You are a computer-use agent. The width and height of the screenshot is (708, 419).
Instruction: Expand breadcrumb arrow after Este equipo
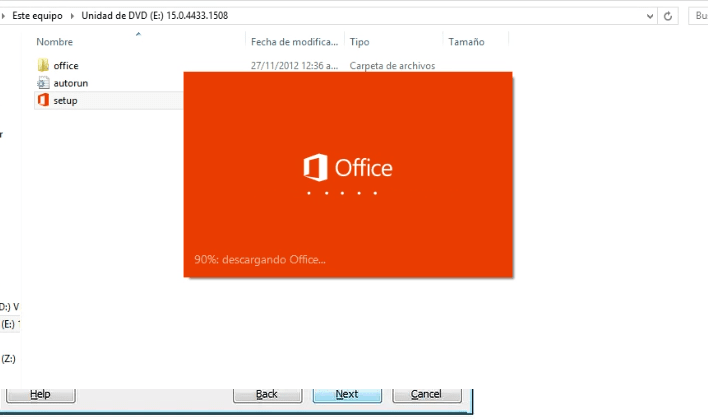pos(72,16)
